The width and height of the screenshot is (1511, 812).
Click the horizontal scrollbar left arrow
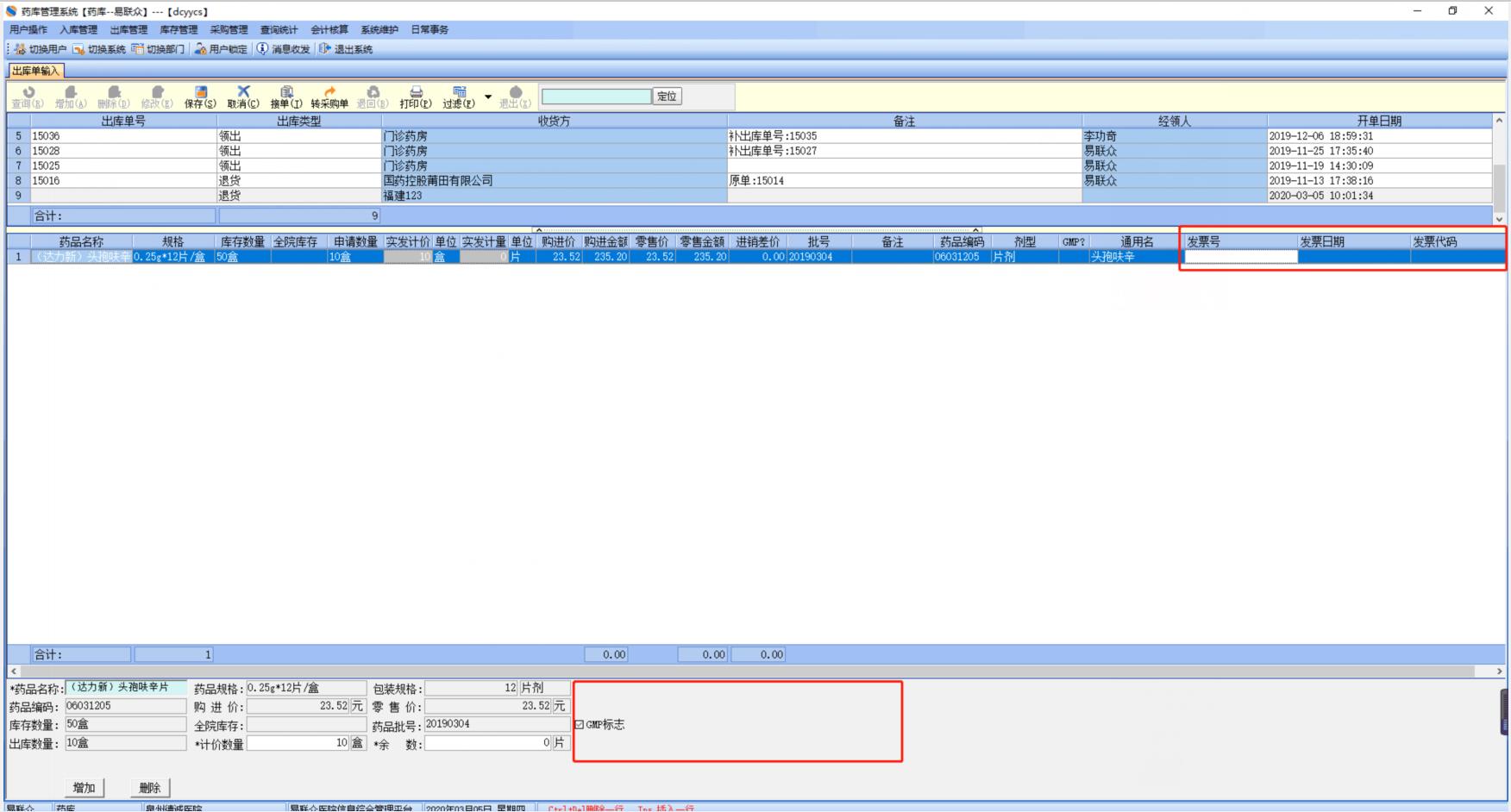coord(13,671)
